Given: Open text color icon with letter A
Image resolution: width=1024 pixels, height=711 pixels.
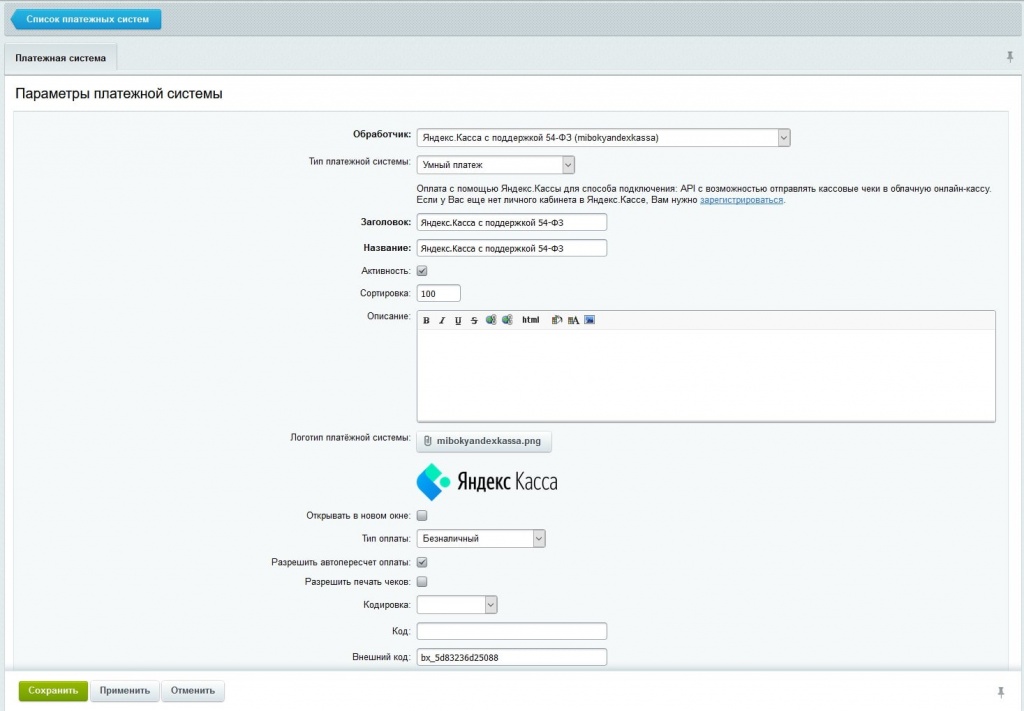Looking at the screenshot, I should tap(573, 320).
